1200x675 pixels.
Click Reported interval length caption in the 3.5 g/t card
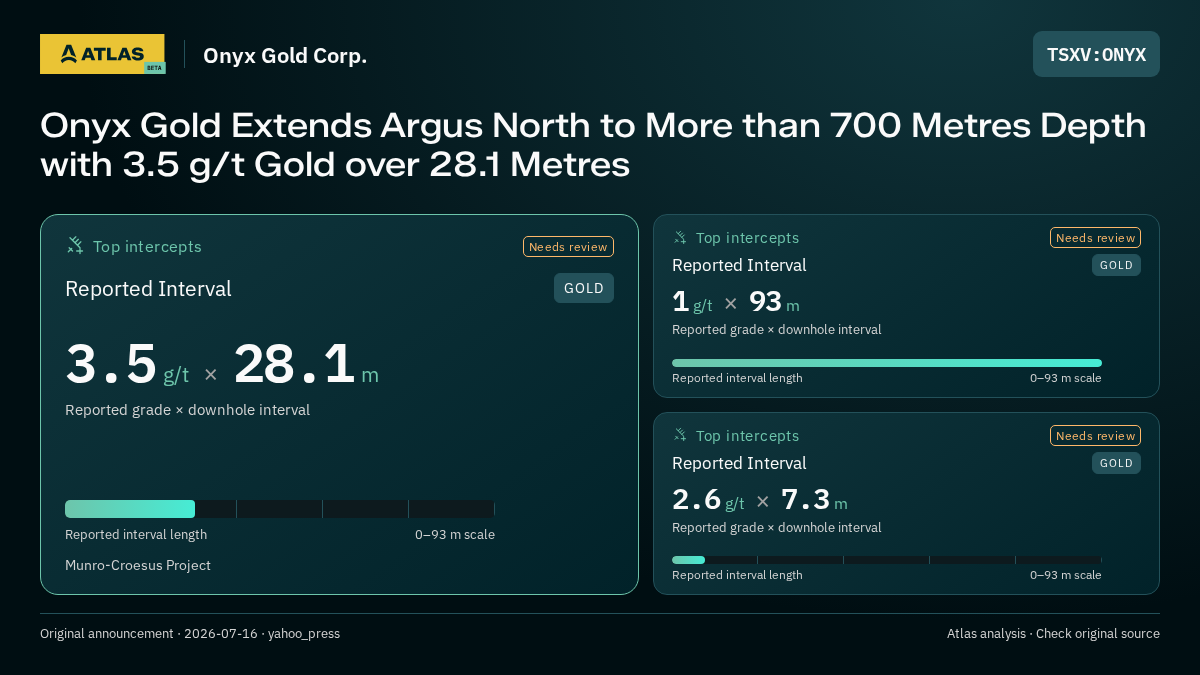point(136,534)
